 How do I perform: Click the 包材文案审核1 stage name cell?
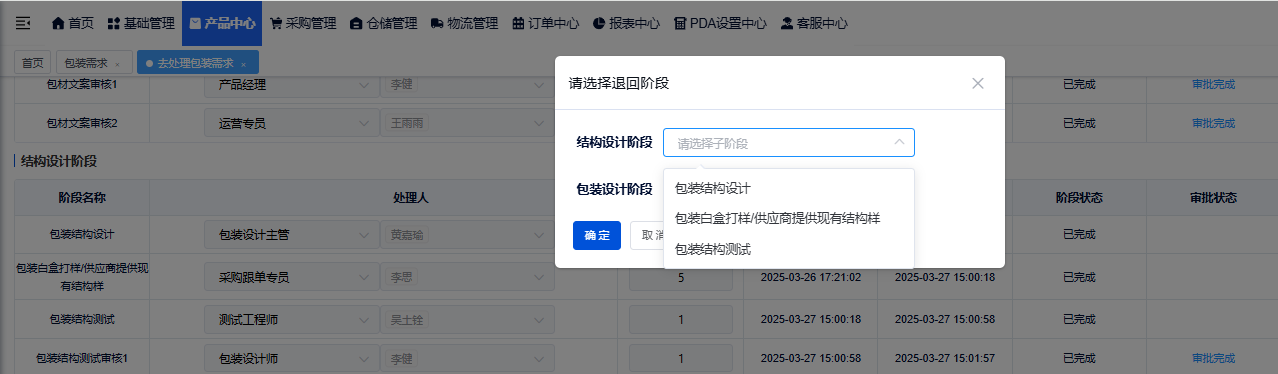[x=82, y=85]
